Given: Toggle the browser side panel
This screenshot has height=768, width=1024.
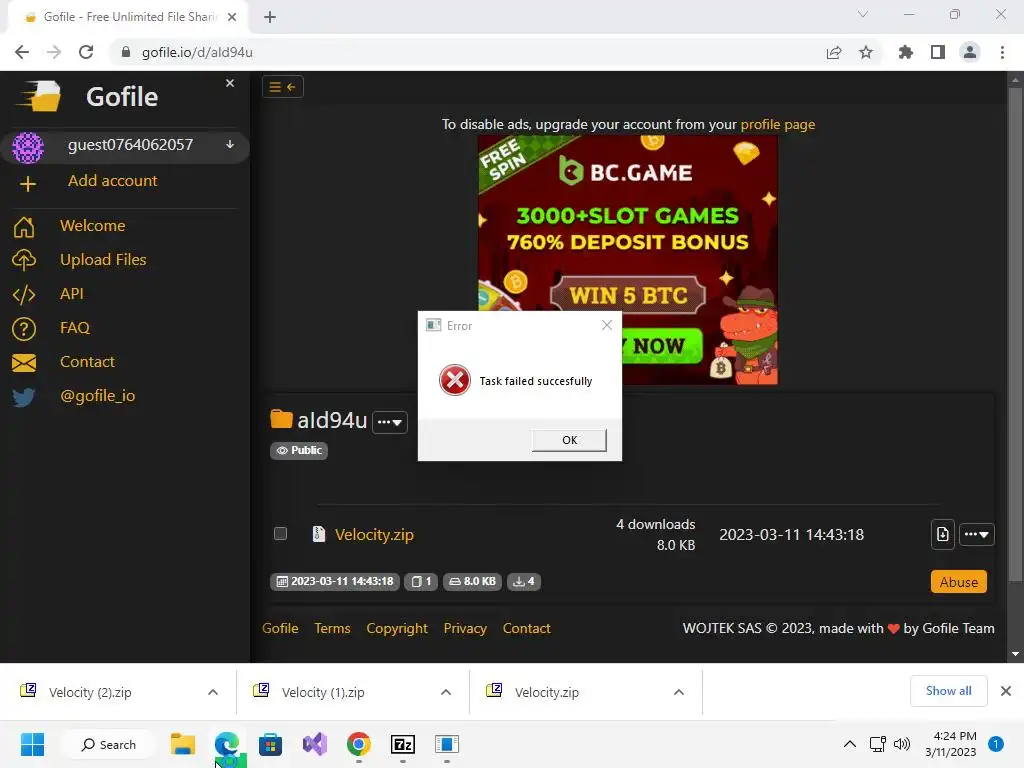Looking at the screenshot, I should coord(938,52).
